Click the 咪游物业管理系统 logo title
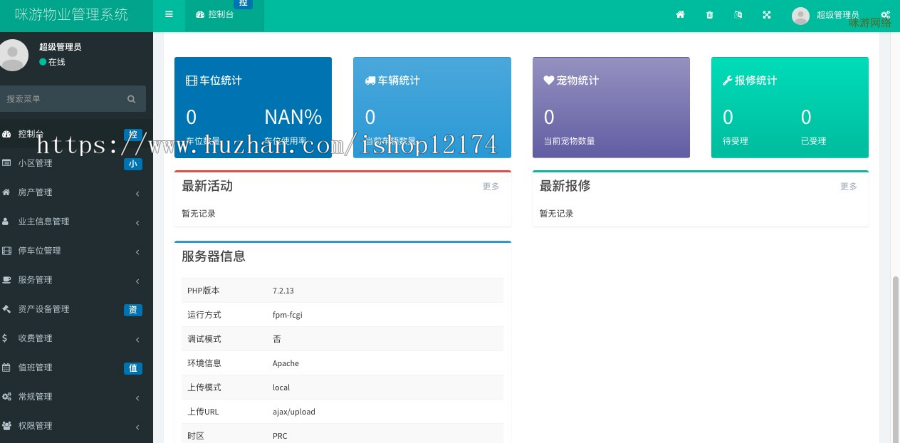 (x=72, y=15)
